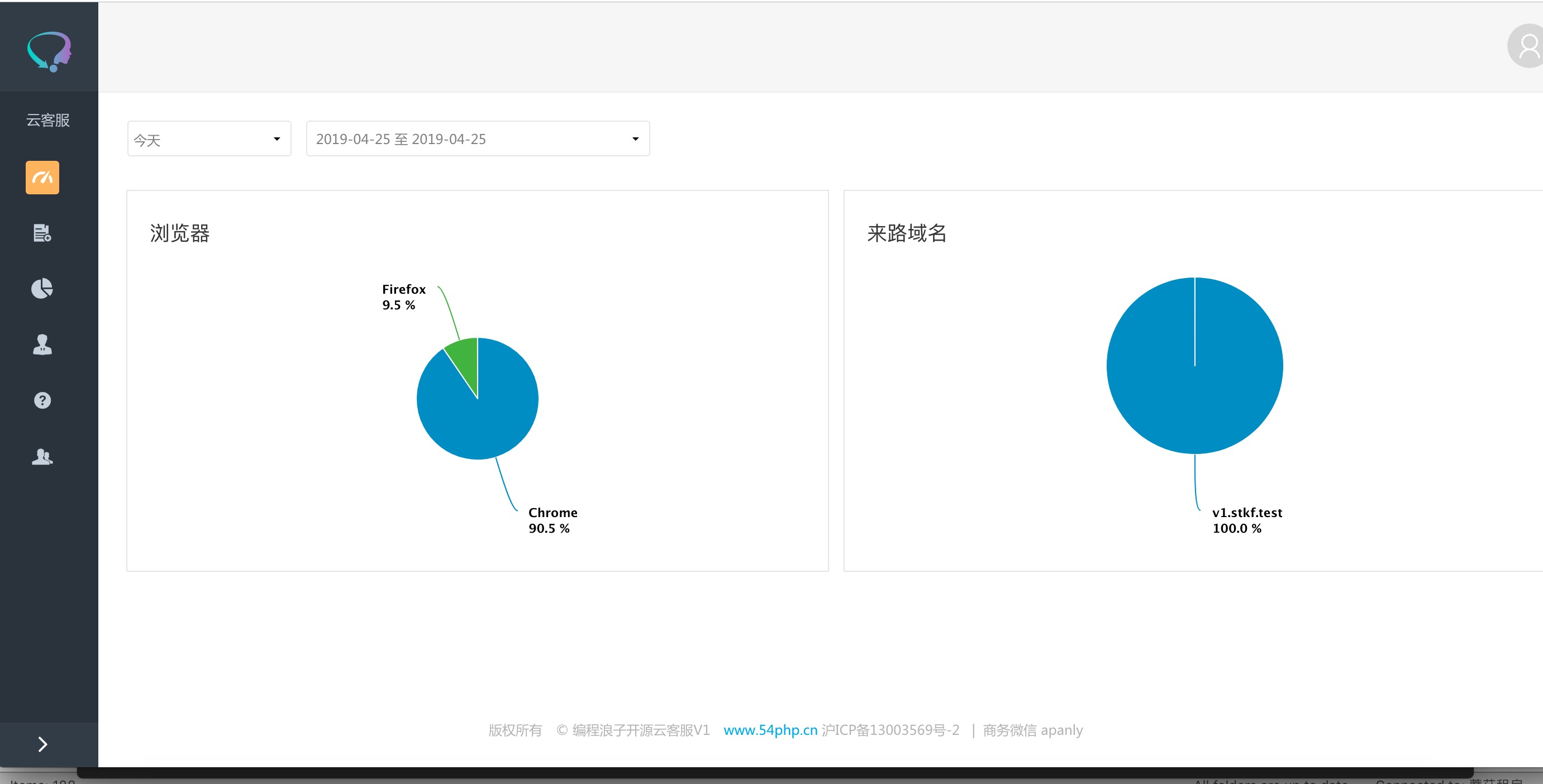Viewport: 1543px width, 784px height.
Task: Click the single agent user sidebar icon
Action: coord(42,345)
